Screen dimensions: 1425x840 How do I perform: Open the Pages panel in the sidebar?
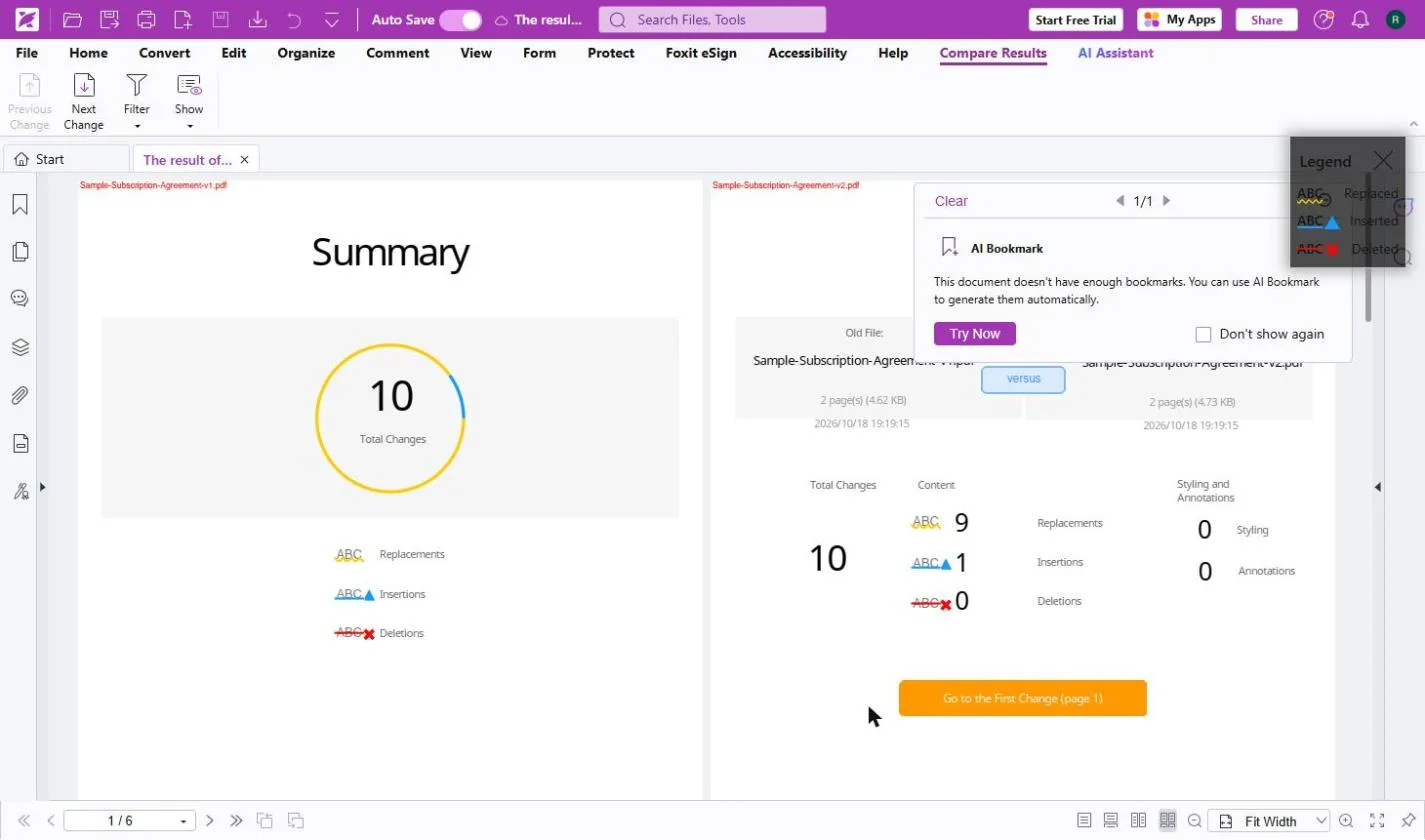(x=20, y=251)
